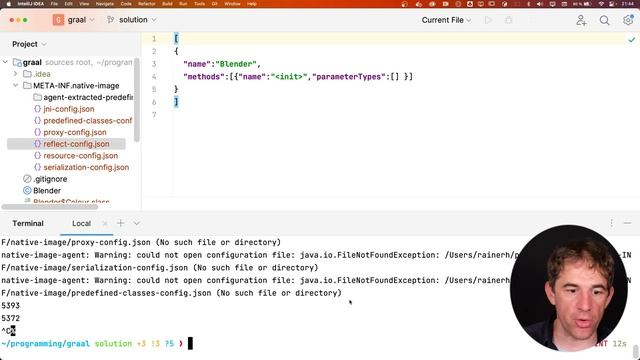Open terminal tool window options (three dots)

click(611, 223)
